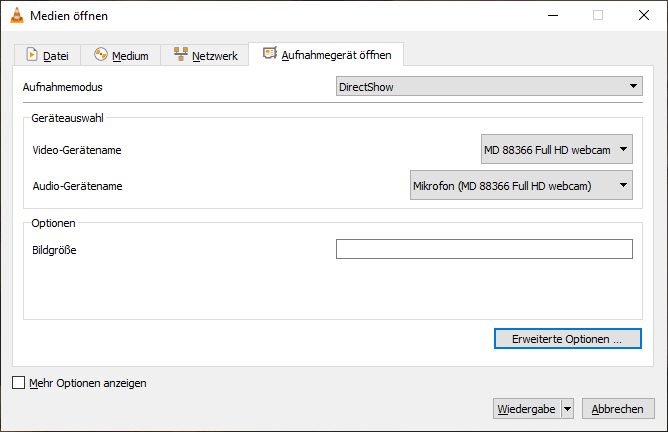Click the Aufnahmegerät öffnen capture card icon
The height and width of the screenshot is (432, 668).
(270, 53)
